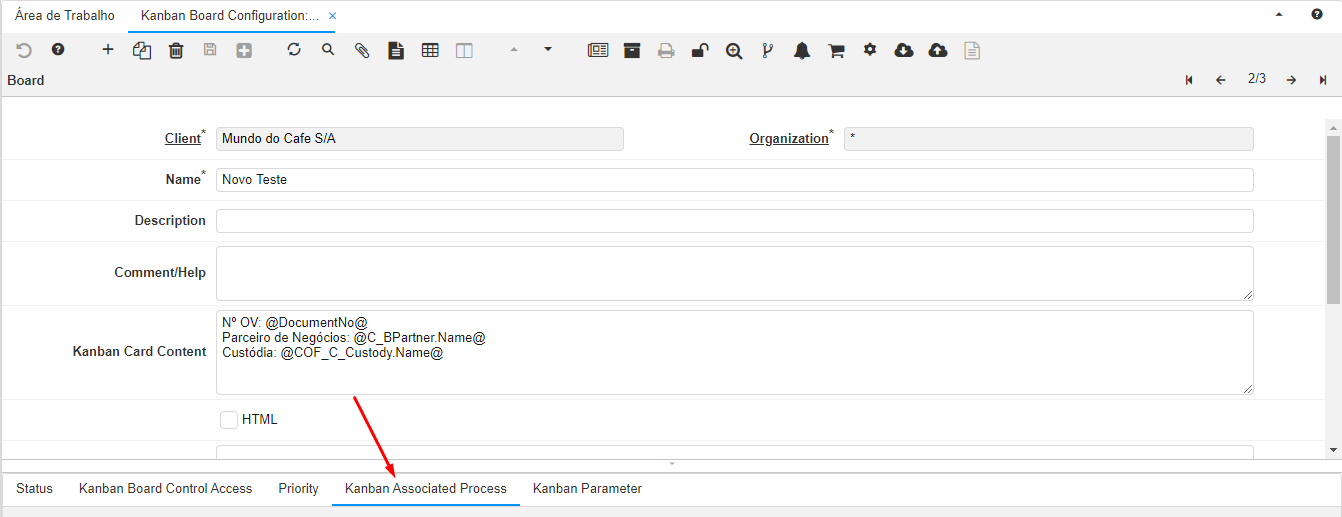
Task: Refresh the record with the requery icon
Action: coord(294,50)
